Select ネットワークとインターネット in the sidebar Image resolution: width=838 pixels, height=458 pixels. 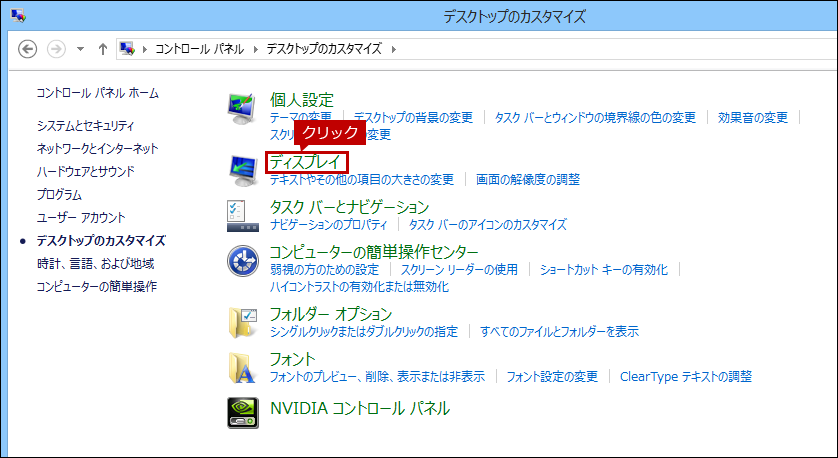pos(97,149)
